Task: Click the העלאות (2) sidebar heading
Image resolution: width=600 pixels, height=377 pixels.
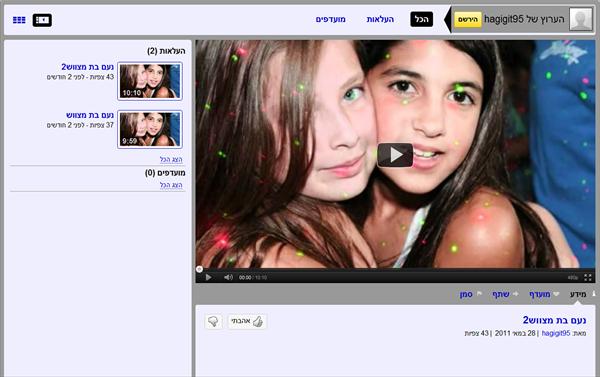Action: point(166,51)
